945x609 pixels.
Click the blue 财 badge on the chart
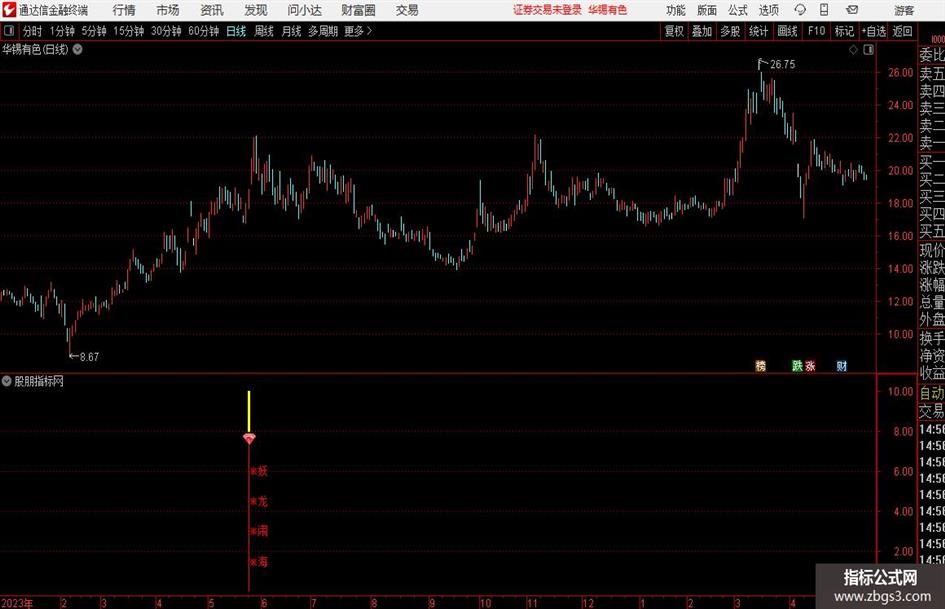coord(842,365)
